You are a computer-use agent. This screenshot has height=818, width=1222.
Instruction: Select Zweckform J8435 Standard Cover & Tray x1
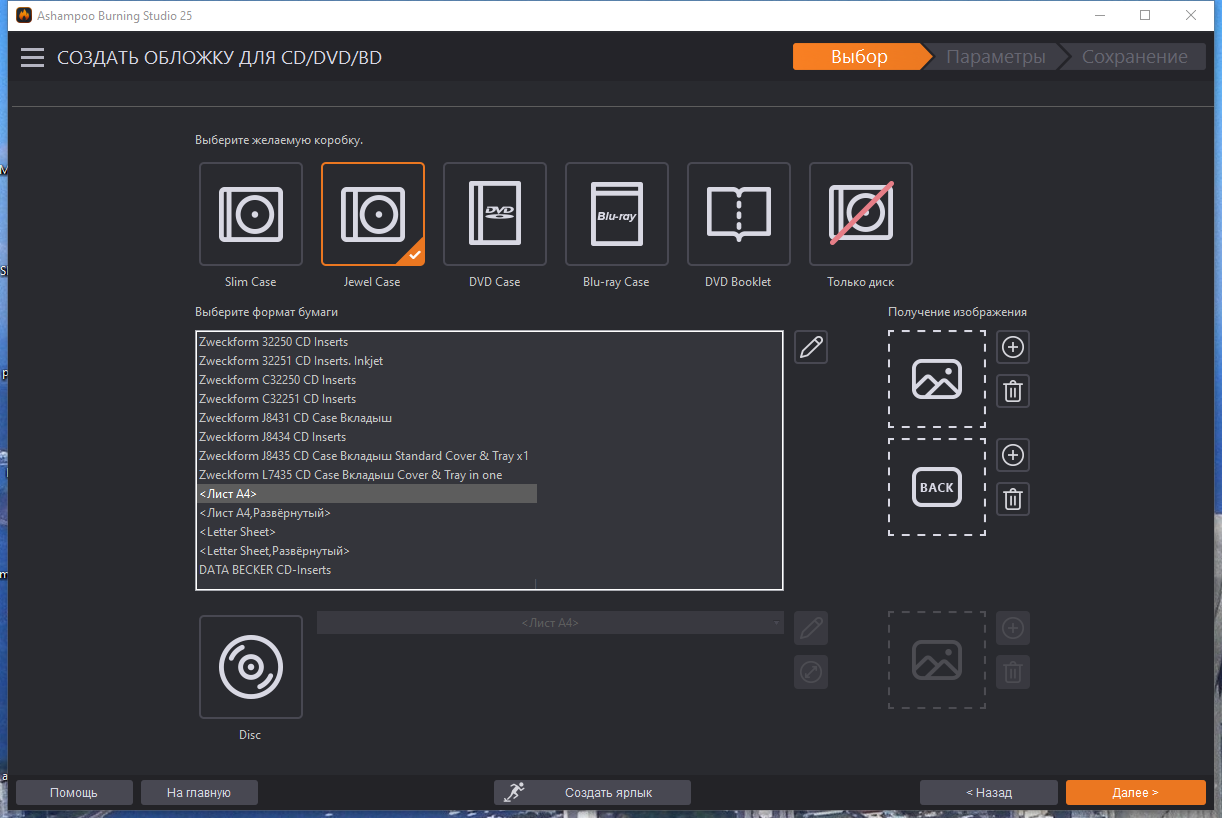click(x=367, y=456)
